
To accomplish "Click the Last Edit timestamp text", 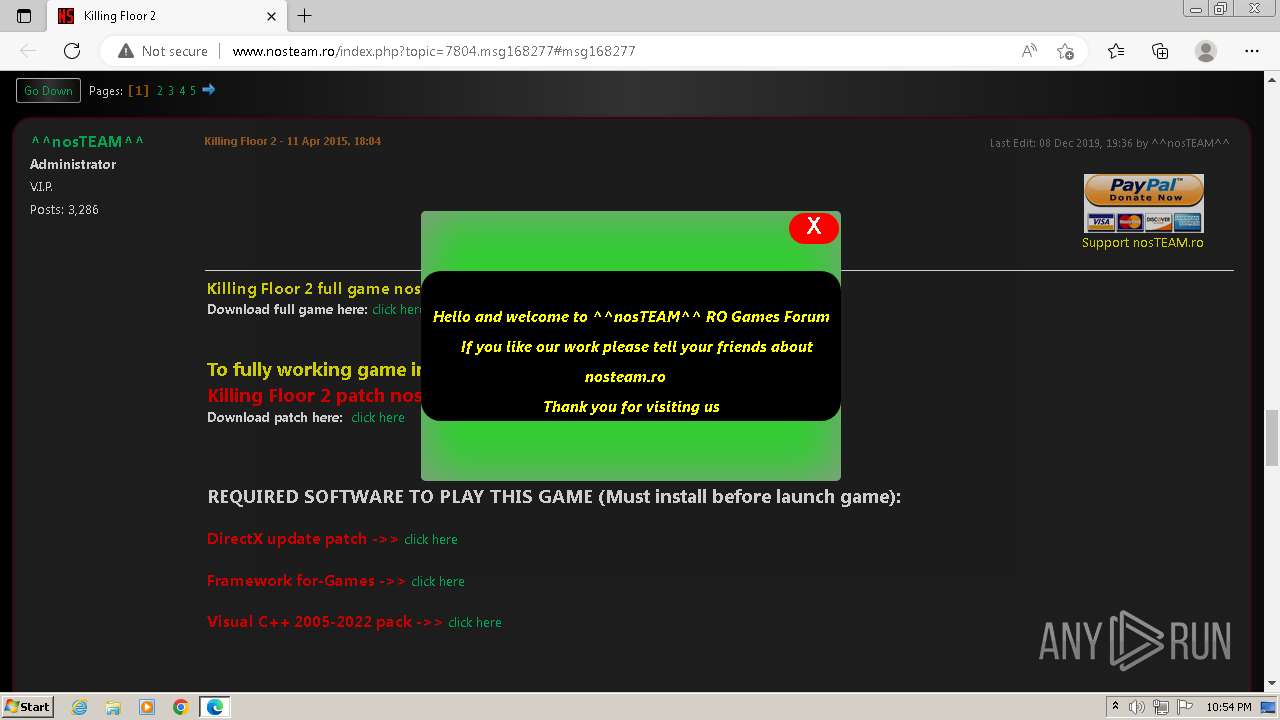I will coord(1110,143).
